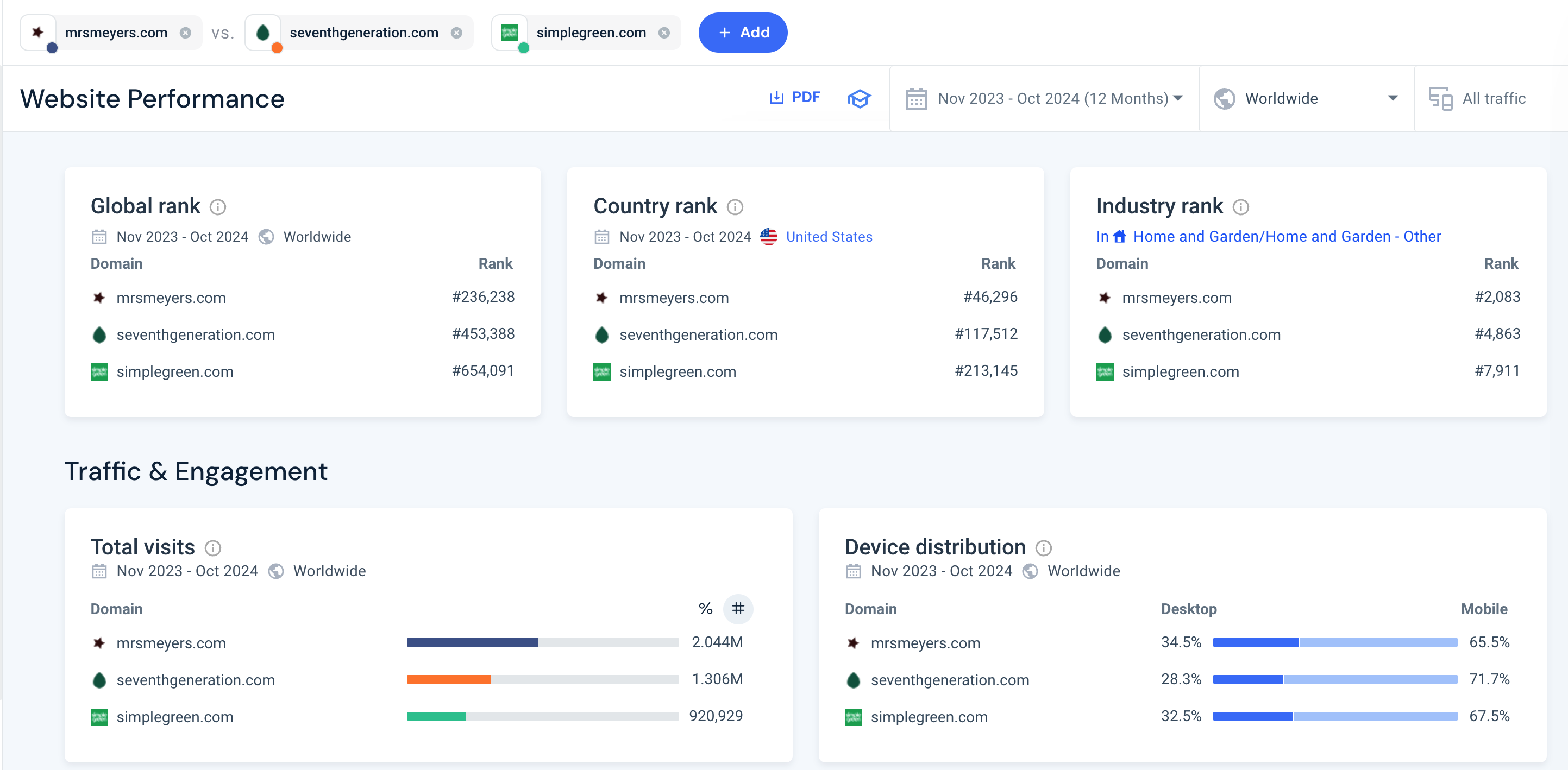
Task: Open the Nov 2023 - Oct 2024 date dropdown
Action: [1044, 98]
